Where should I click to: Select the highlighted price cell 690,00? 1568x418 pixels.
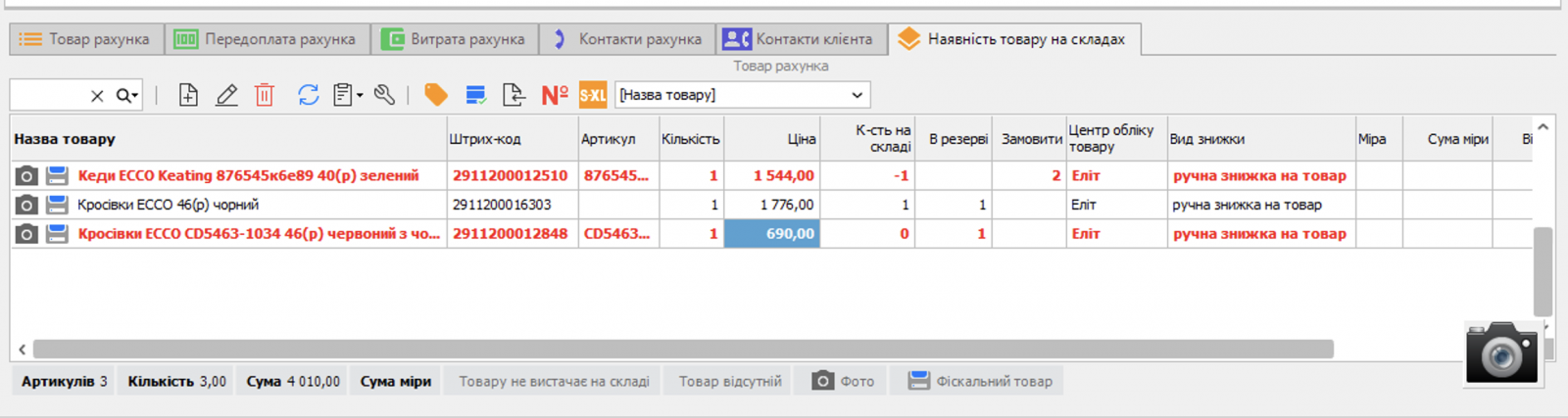coord(772,234)
